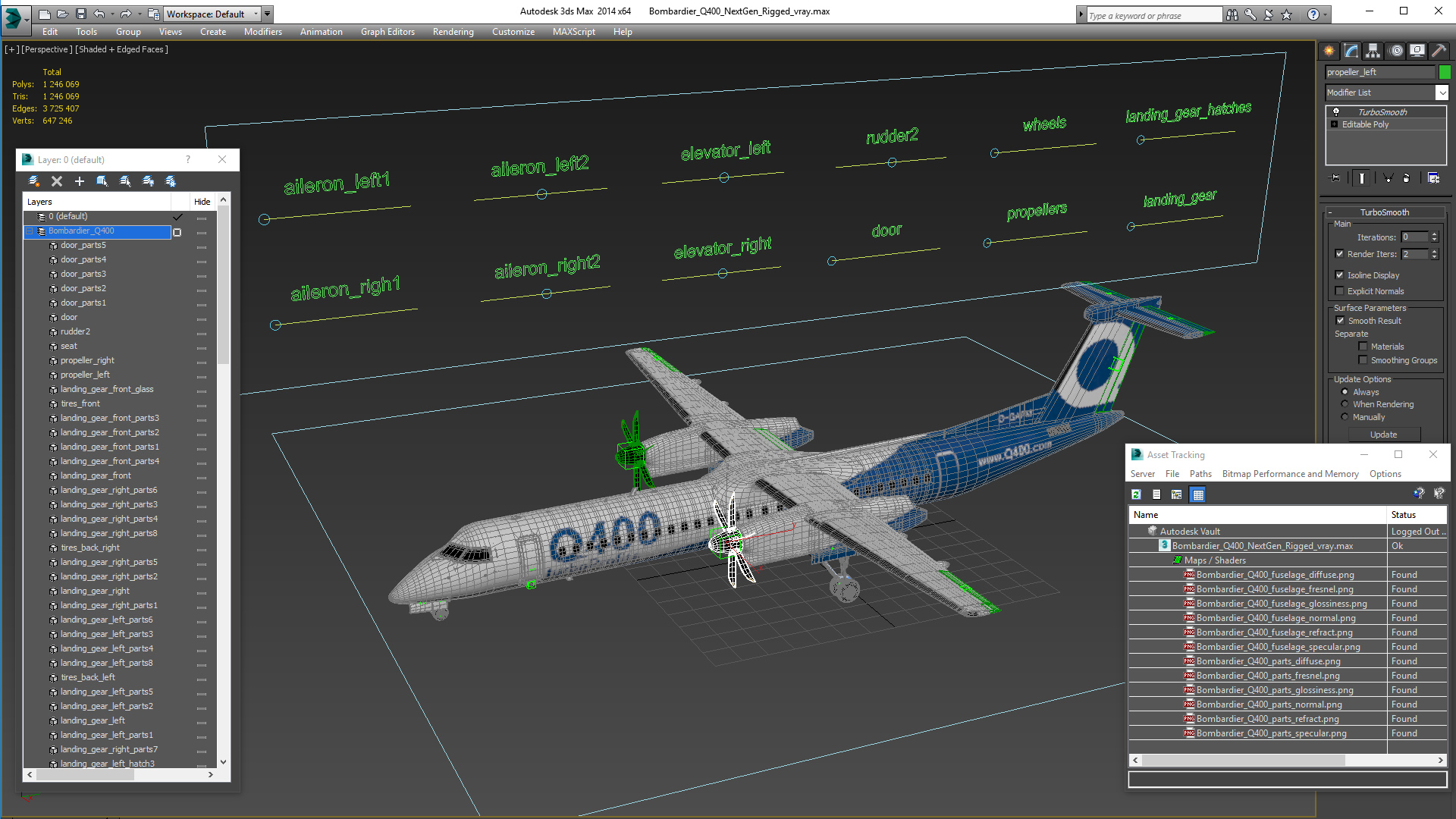The image size is (1456, 819).
Task: Enable Separate by Smoothing Groups checkbox
Action: 1363,360
